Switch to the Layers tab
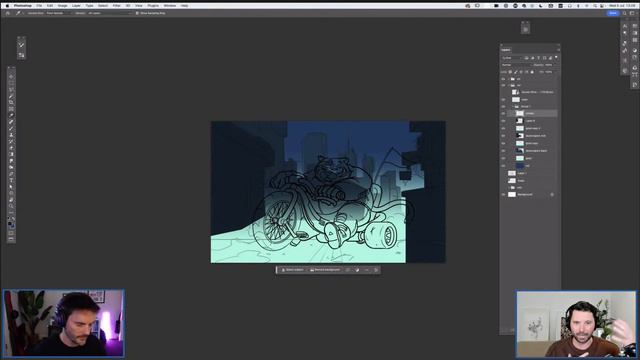This screenshot has height=360, width=640. click(506, 50)
